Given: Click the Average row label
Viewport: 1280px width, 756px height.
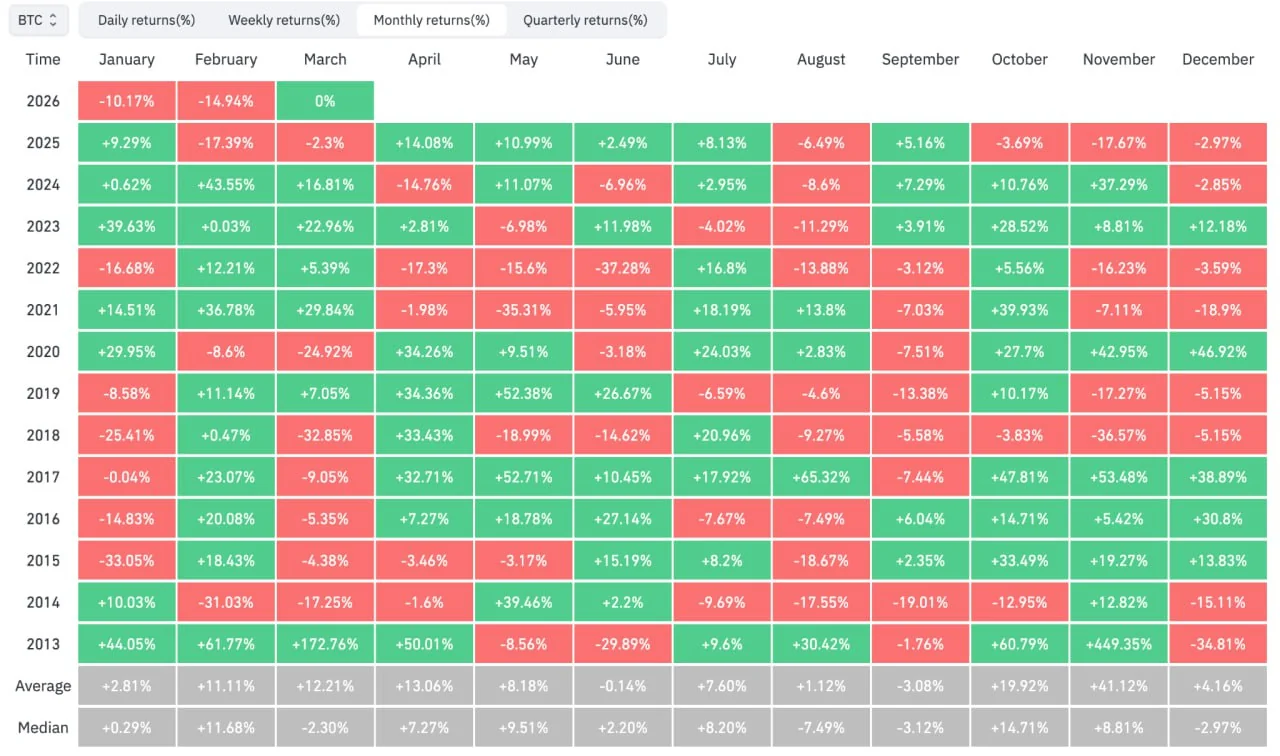Looking at the screenshot, I should [x=43, y=686].
